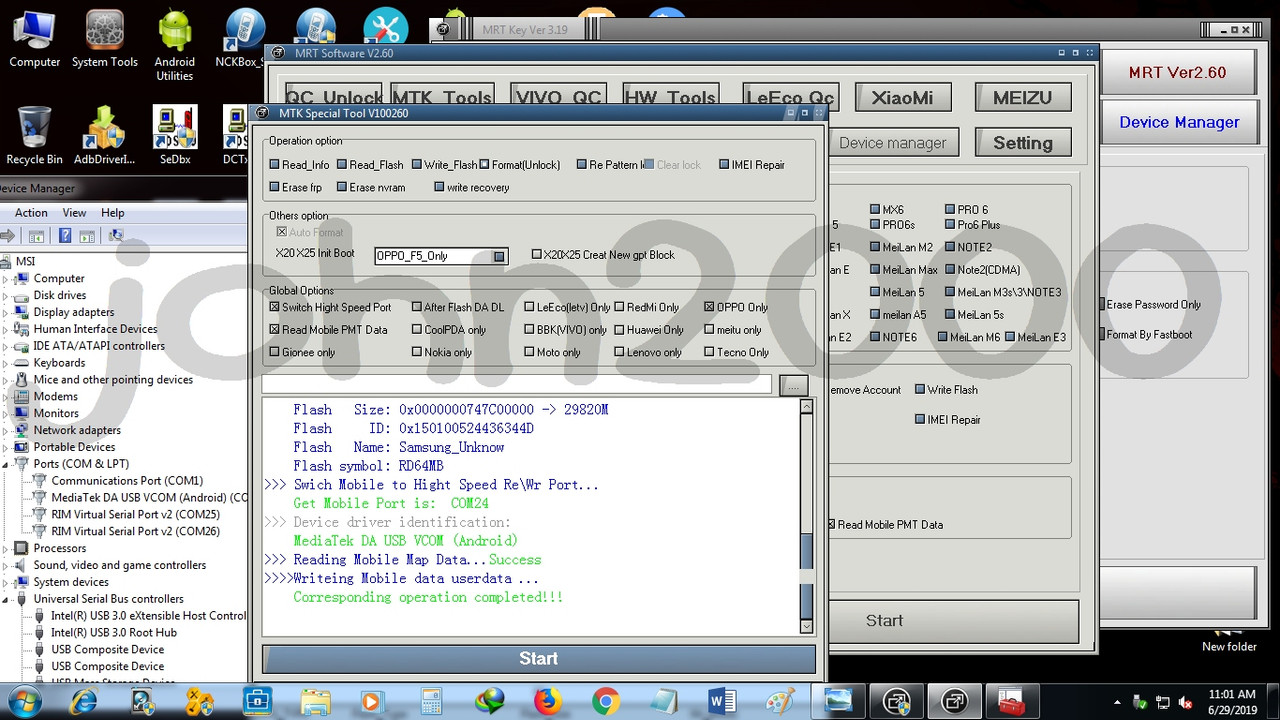Switch to the MEIZU tab in MRT Software
Viewport: 1280px width, 720px height.
1022,97
